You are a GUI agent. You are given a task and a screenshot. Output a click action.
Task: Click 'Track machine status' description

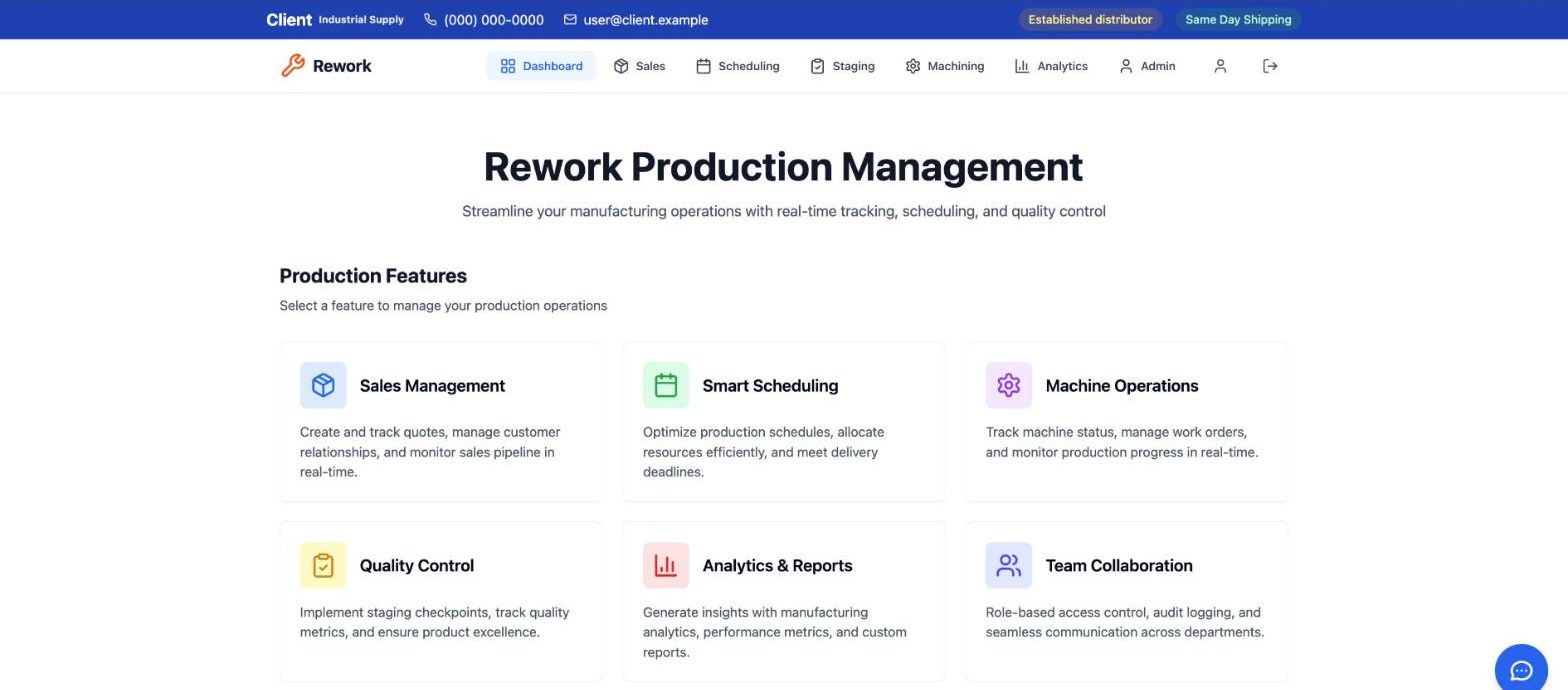click(x=1122, y=442)
